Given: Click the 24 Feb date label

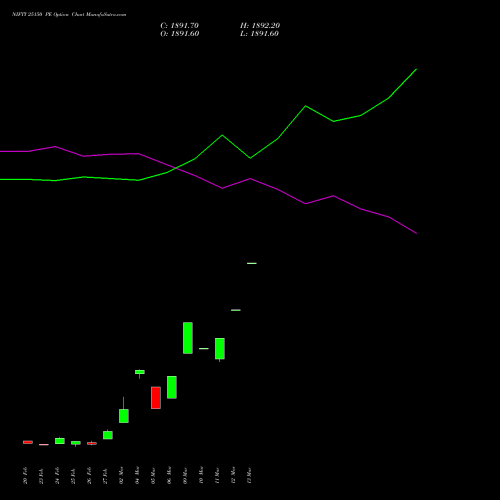Looking at the screenshot, I should pos(57,476).
